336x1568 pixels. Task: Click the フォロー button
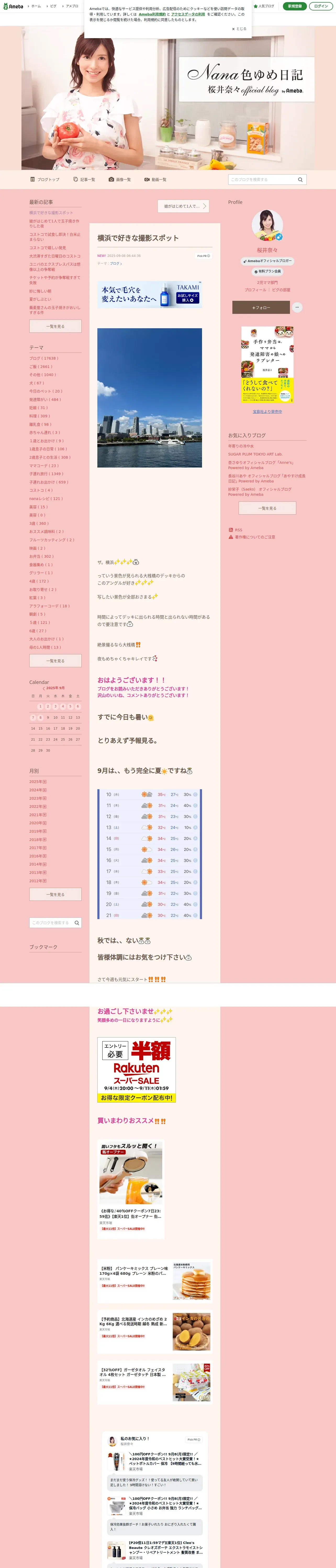(261, 307)
